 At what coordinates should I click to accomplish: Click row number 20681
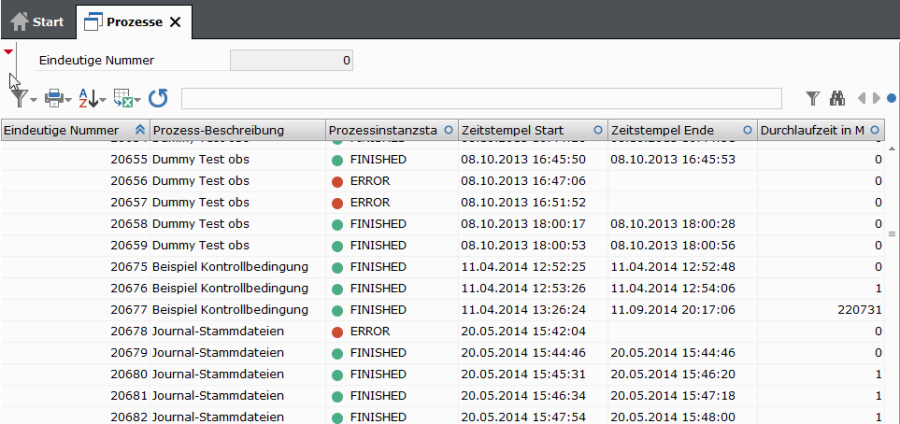(130, 396)
